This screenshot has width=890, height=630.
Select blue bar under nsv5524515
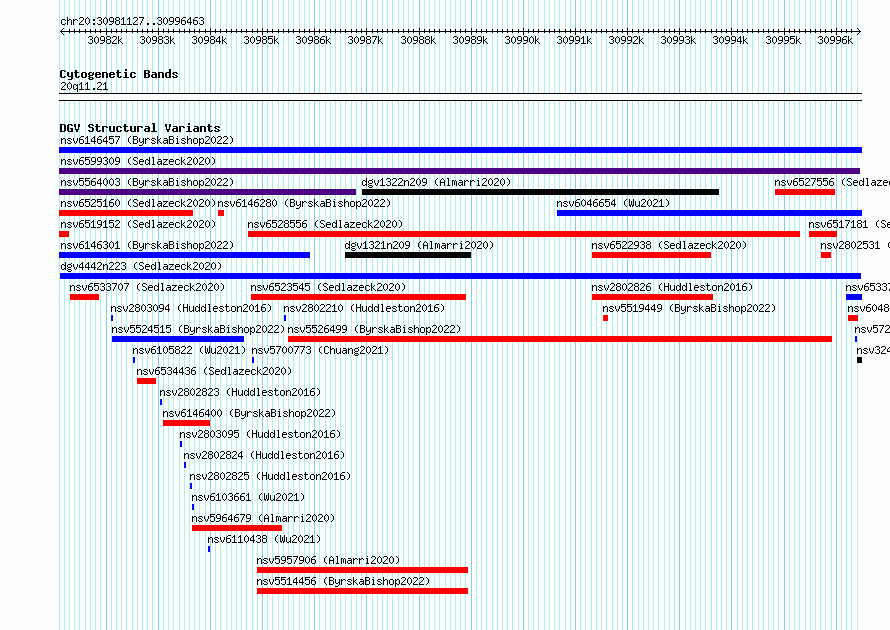click(x=178, y=339)
